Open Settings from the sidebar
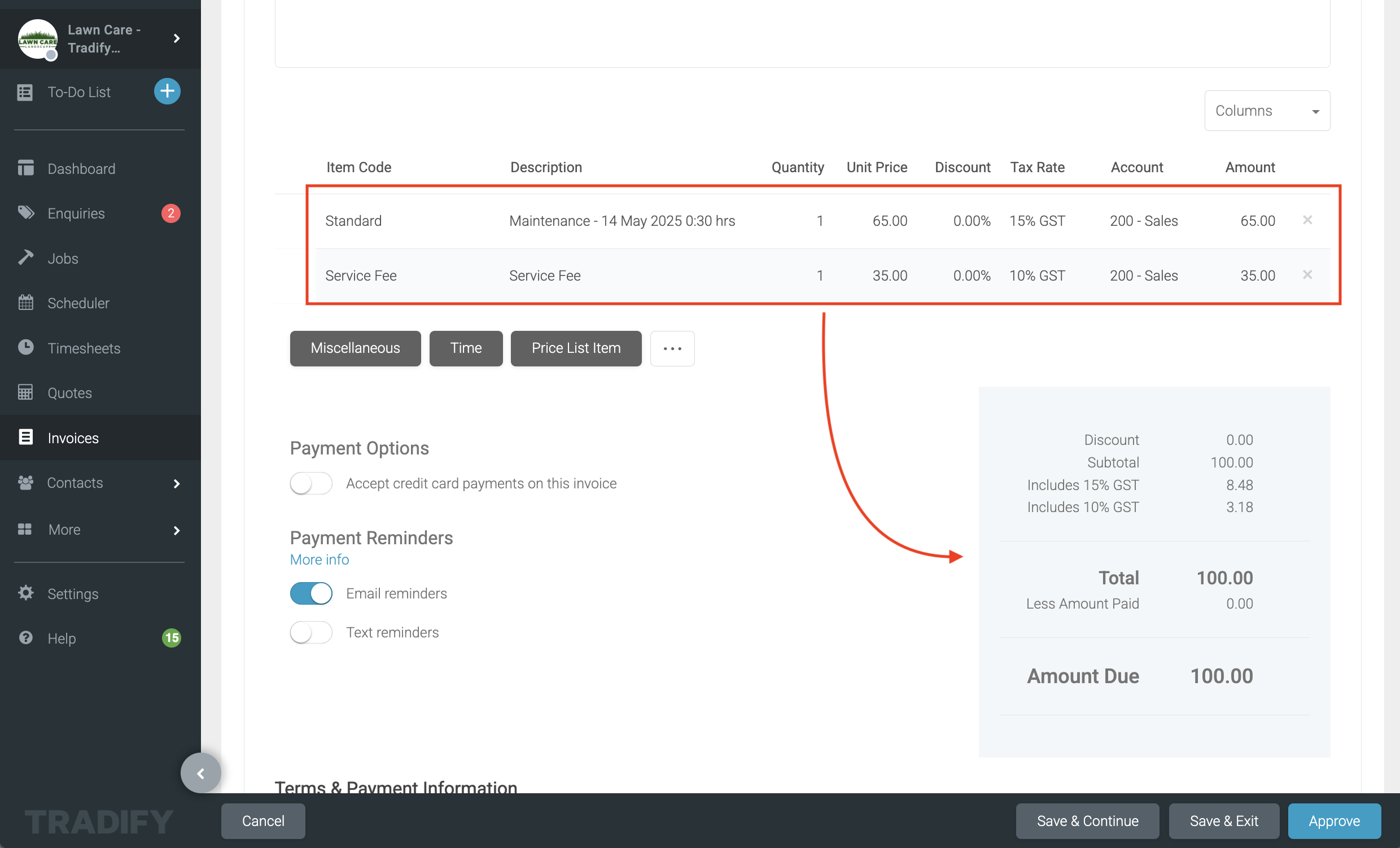 73,594
